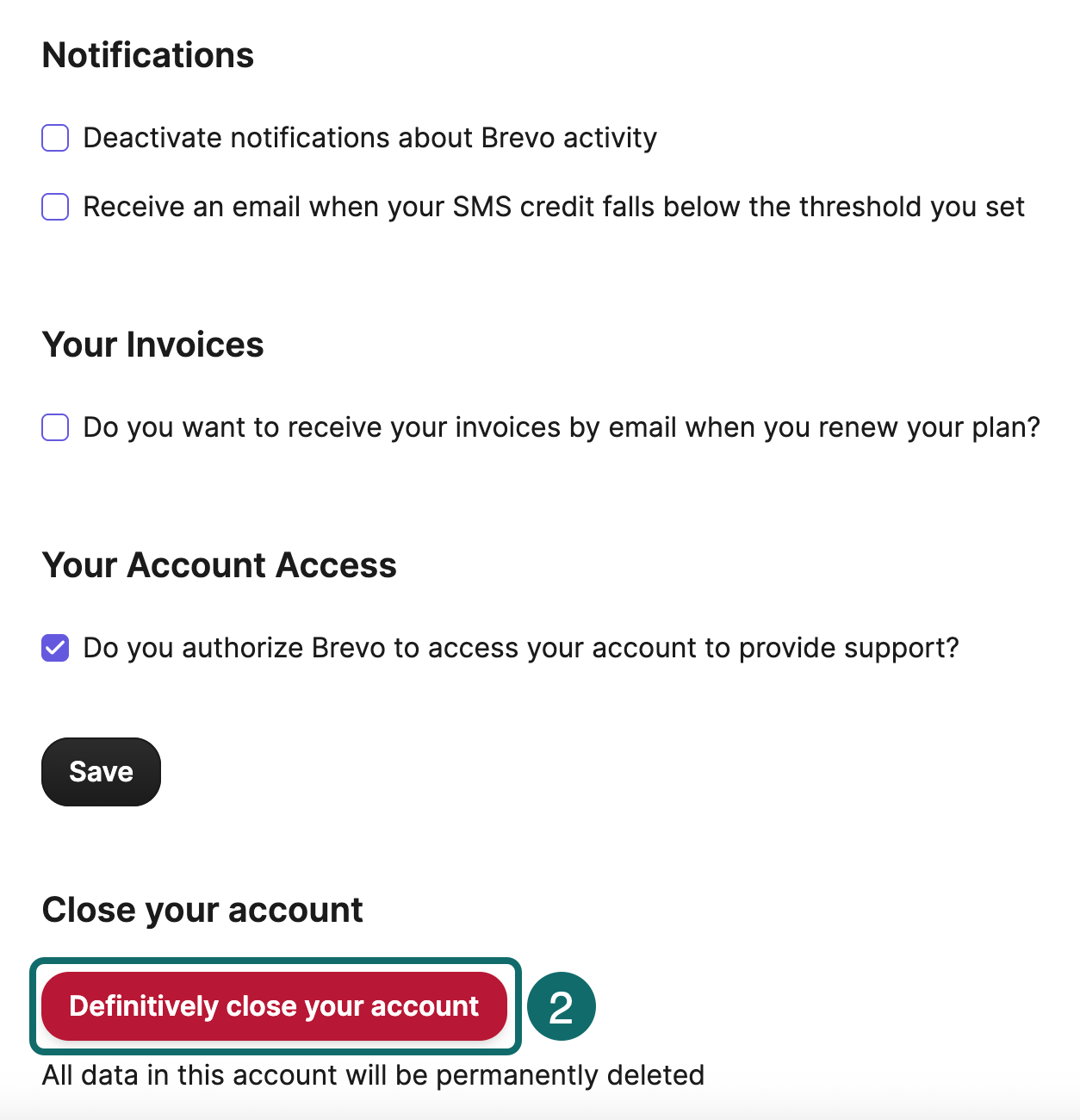
Task: Toggle the checked support access checkbox off
Action: pyautogui.click(x=54, y=648)
